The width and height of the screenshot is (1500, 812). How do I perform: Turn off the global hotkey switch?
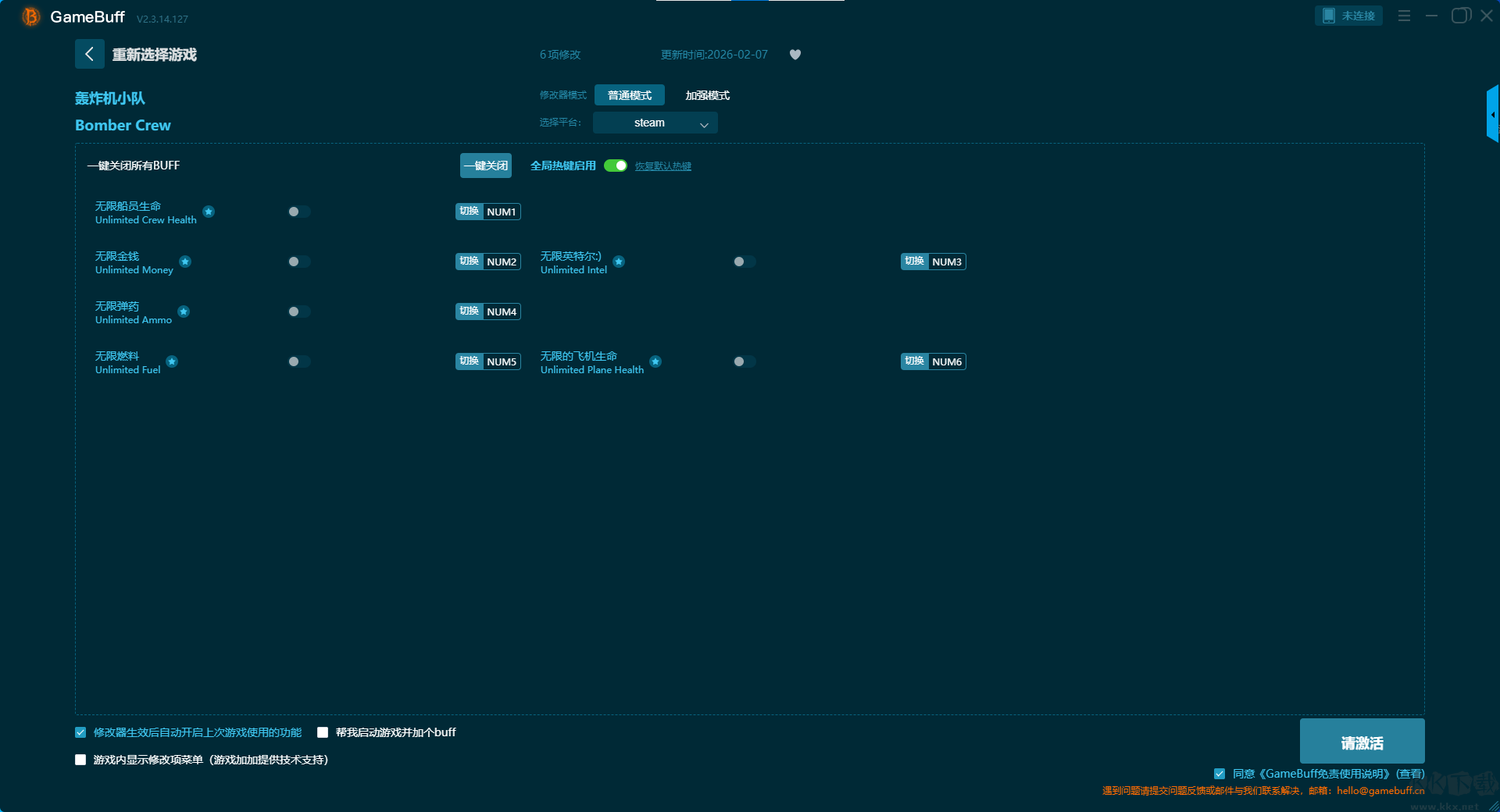(x=616, y=166)
